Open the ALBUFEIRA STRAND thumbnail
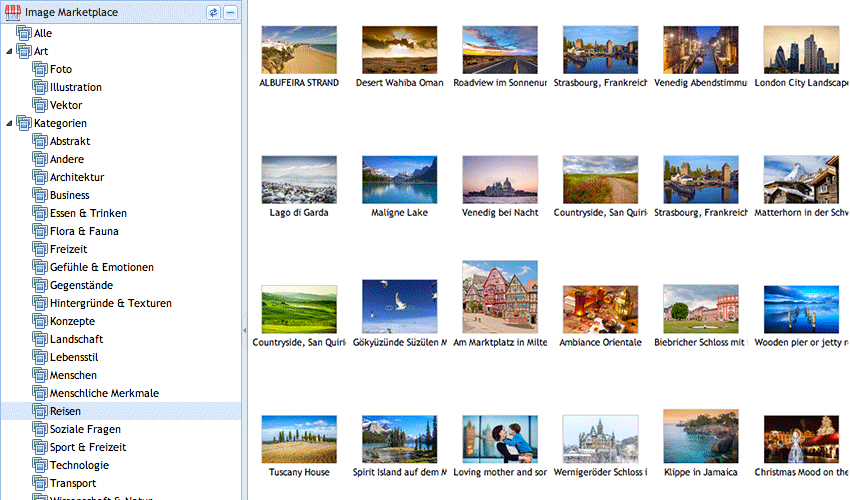This screenshot has height=500, width=850. (299, 49)
